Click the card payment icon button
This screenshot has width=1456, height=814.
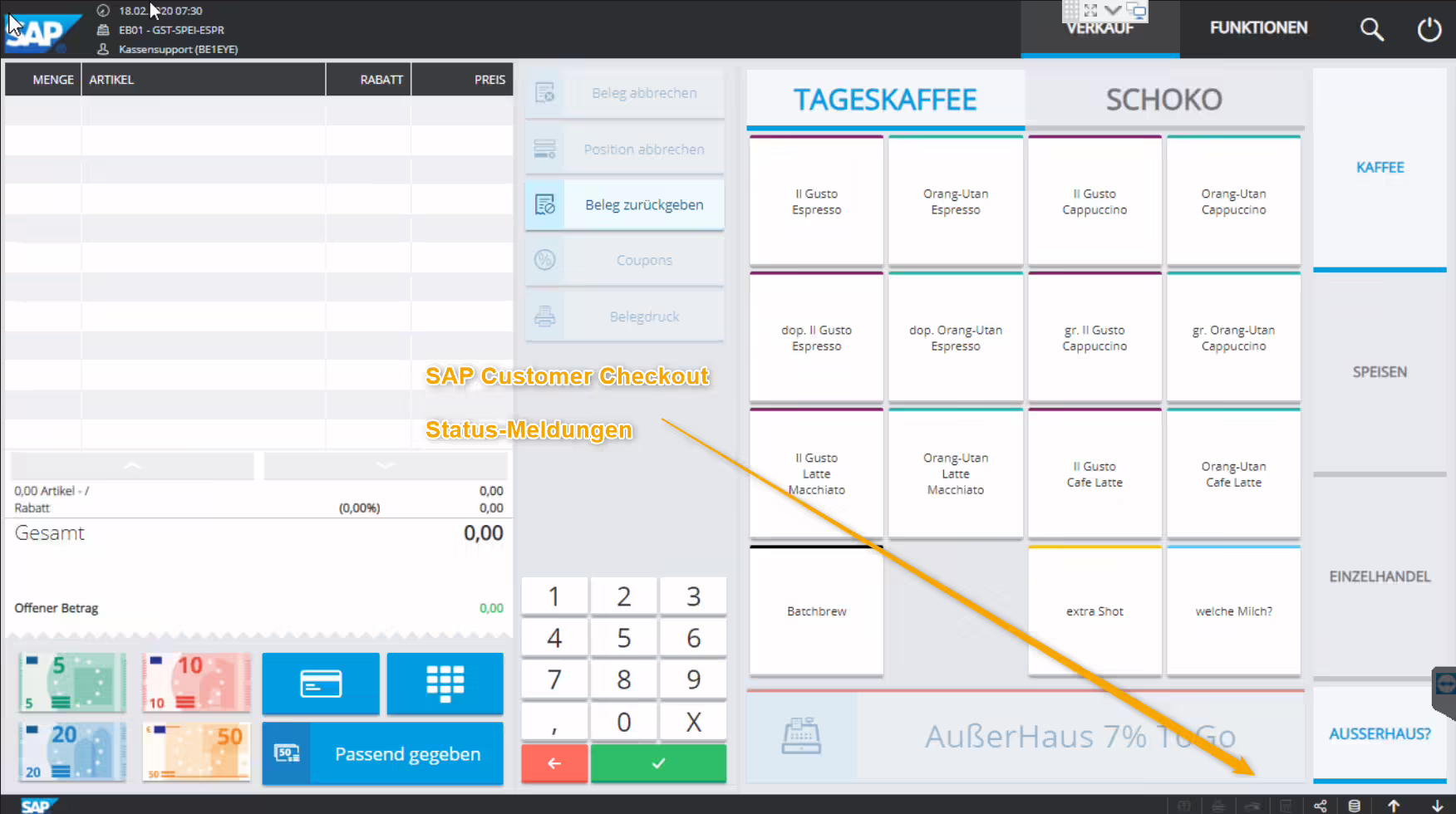pyautogui.click(x=321, y=684)
